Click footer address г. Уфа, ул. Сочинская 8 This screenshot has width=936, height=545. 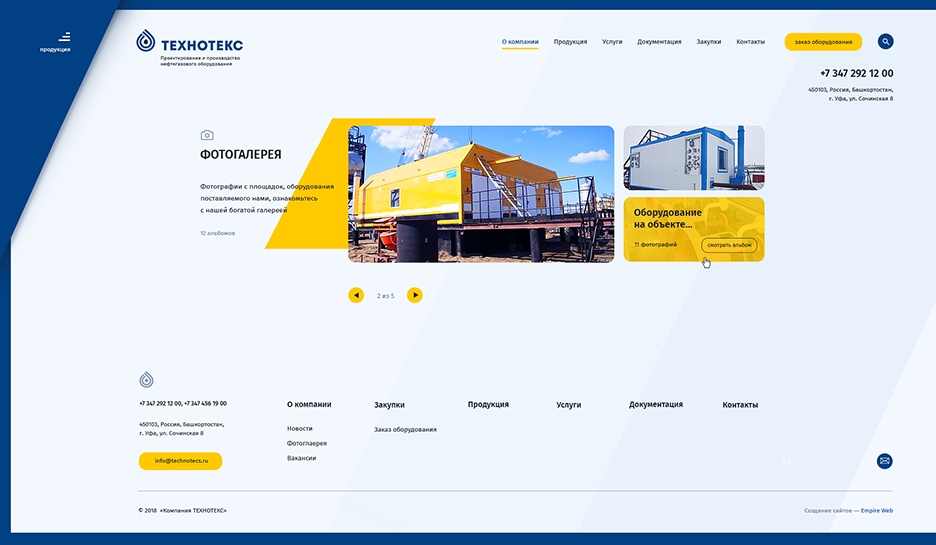[171, 433]
